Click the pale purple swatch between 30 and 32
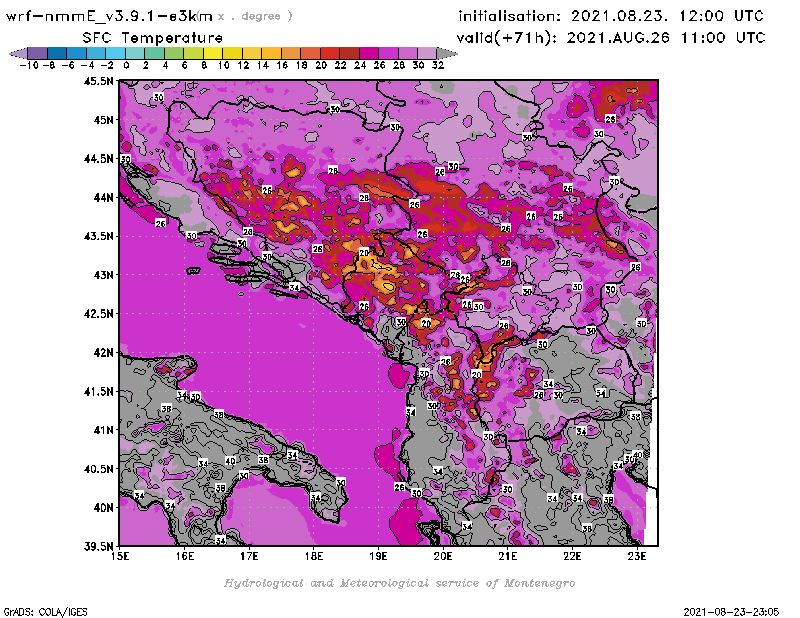The image size is (800, 618). (427, 53)
